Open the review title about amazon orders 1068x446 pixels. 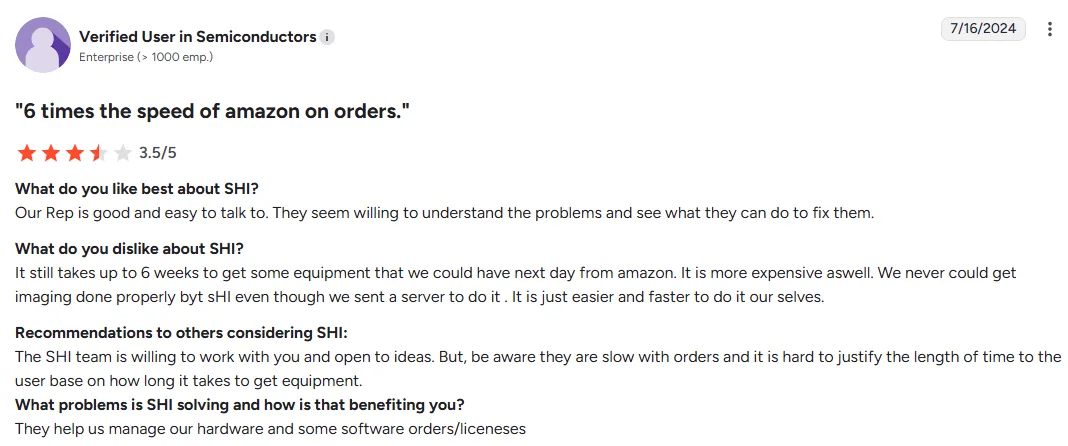click(x=213, y=112)
